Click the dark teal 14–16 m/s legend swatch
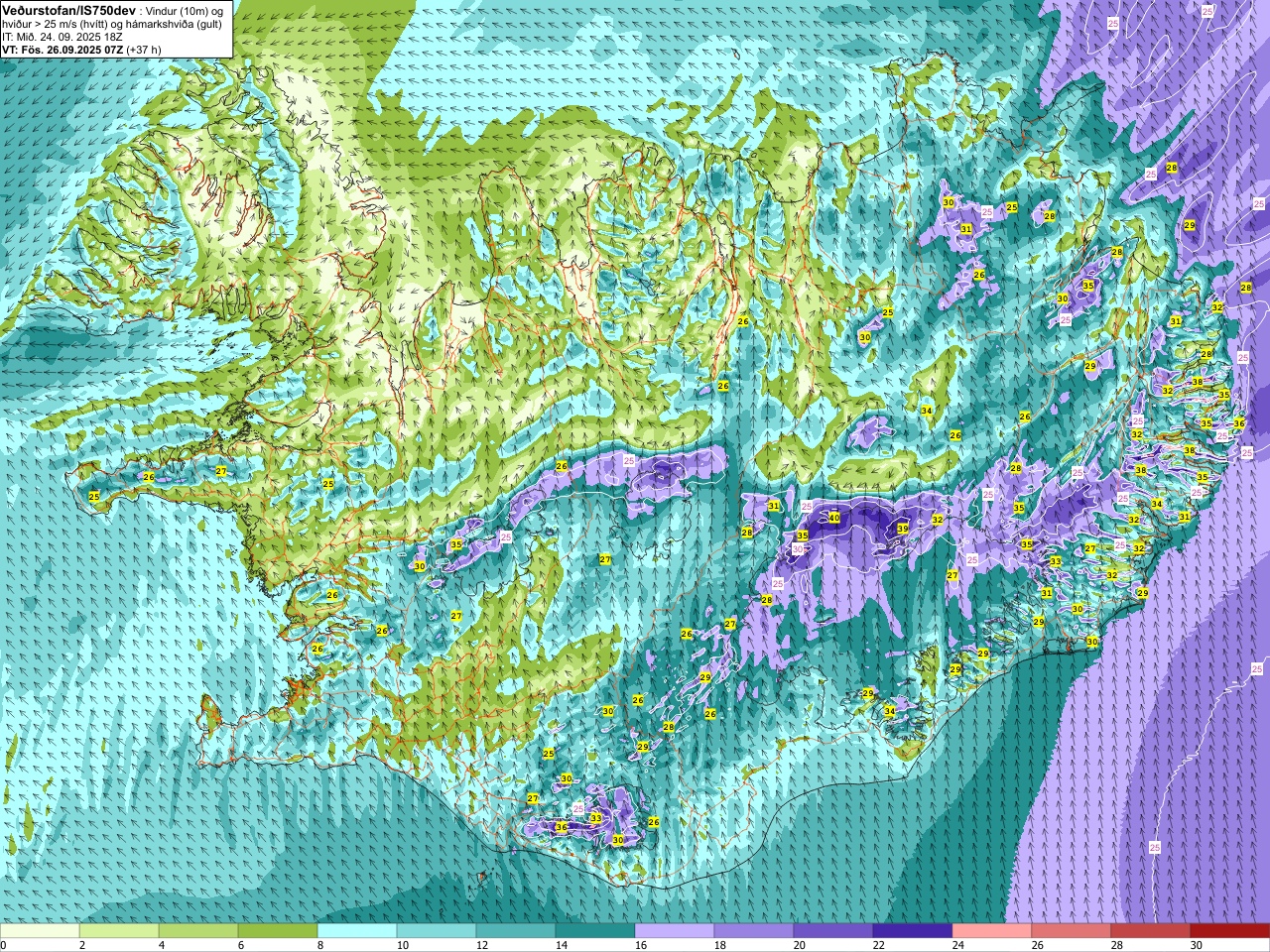Screen dimensions: 1270x952 (595, 931)
